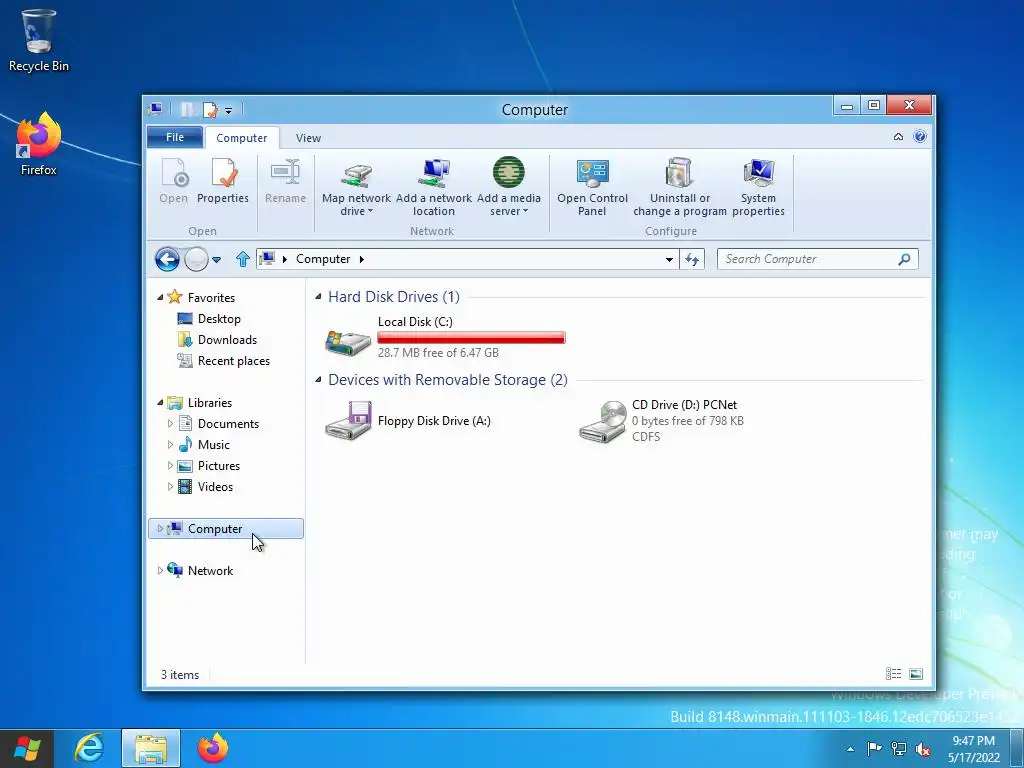The height and width of the screenshot is (768, 1024).
Task: Click the volume muted tray icon
Action: click(923, 749)
